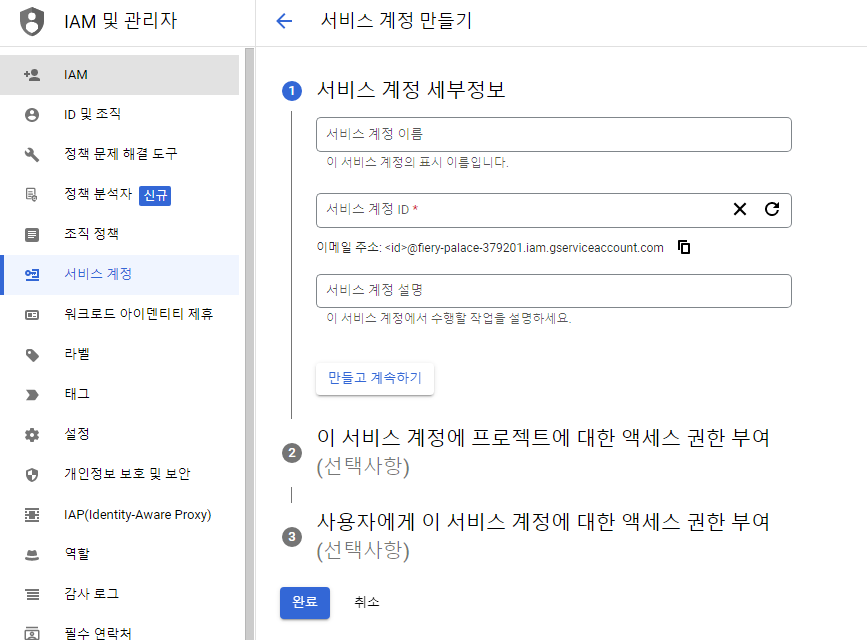Select 조직 정책 menu item

(x=119, y=235)
